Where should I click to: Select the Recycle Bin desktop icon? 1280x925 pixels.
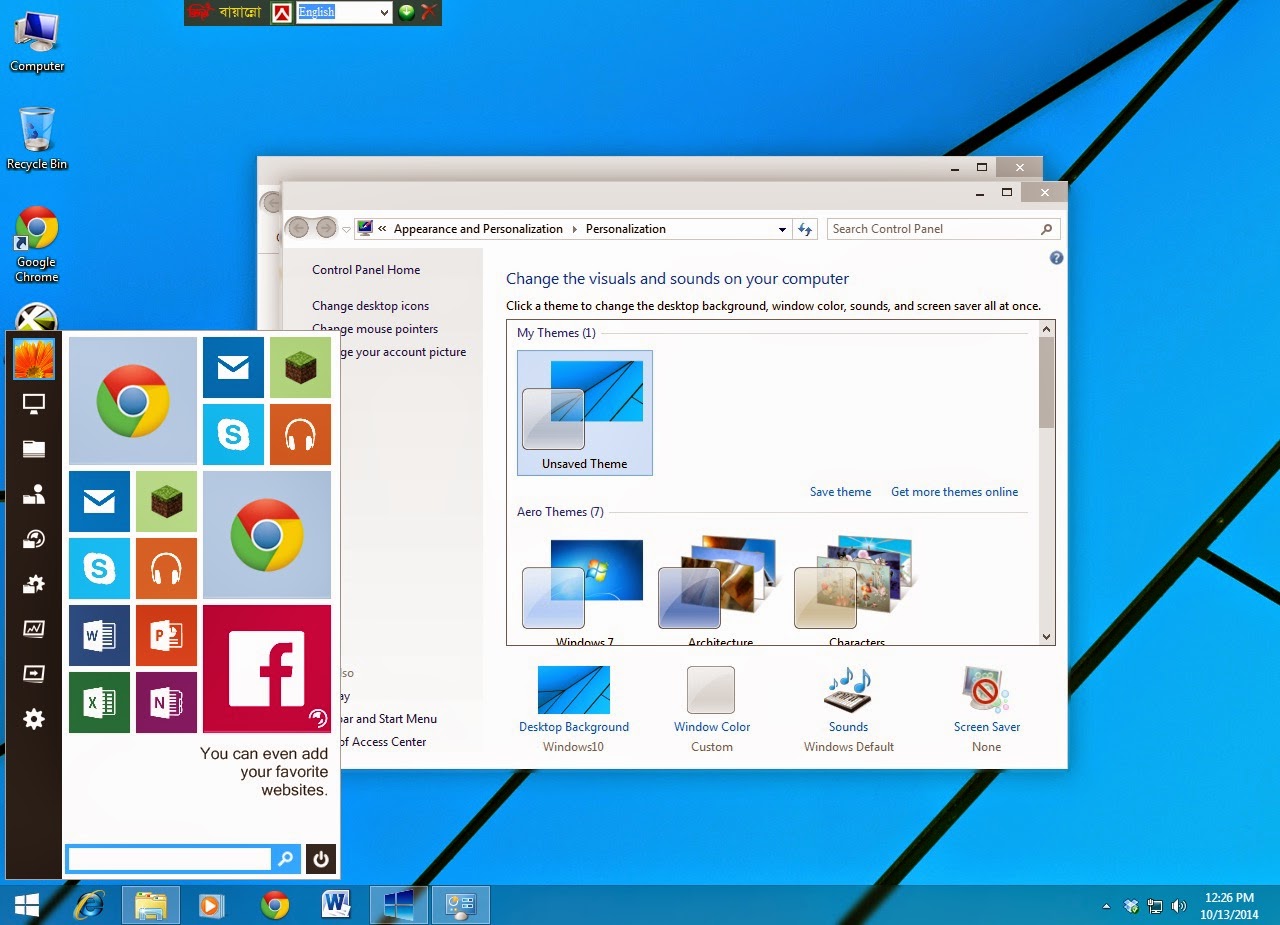(37, 139)
